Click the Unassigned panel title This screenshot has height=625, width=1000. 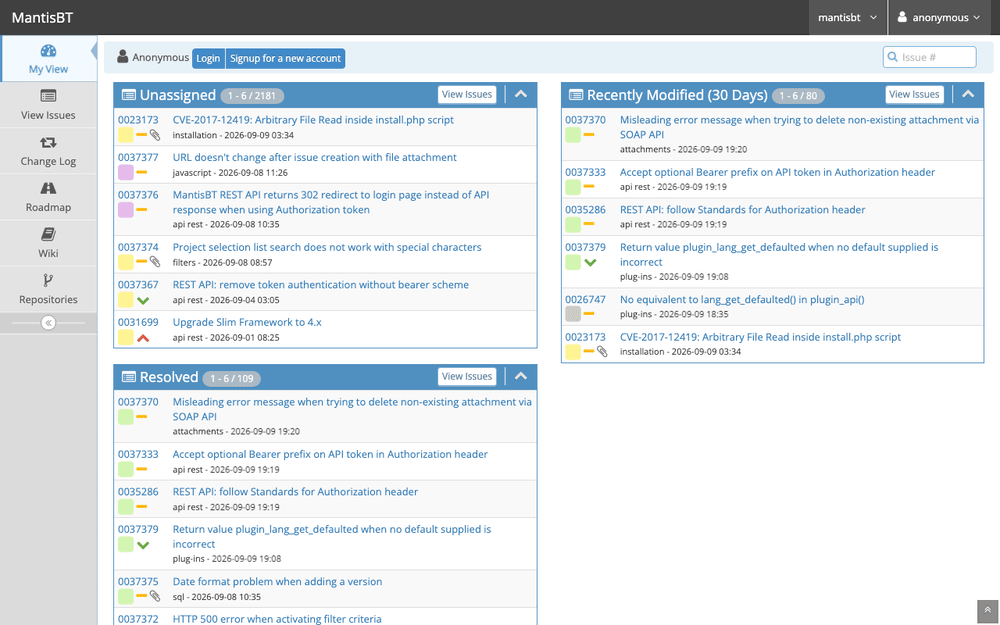(x=177, y=95)
